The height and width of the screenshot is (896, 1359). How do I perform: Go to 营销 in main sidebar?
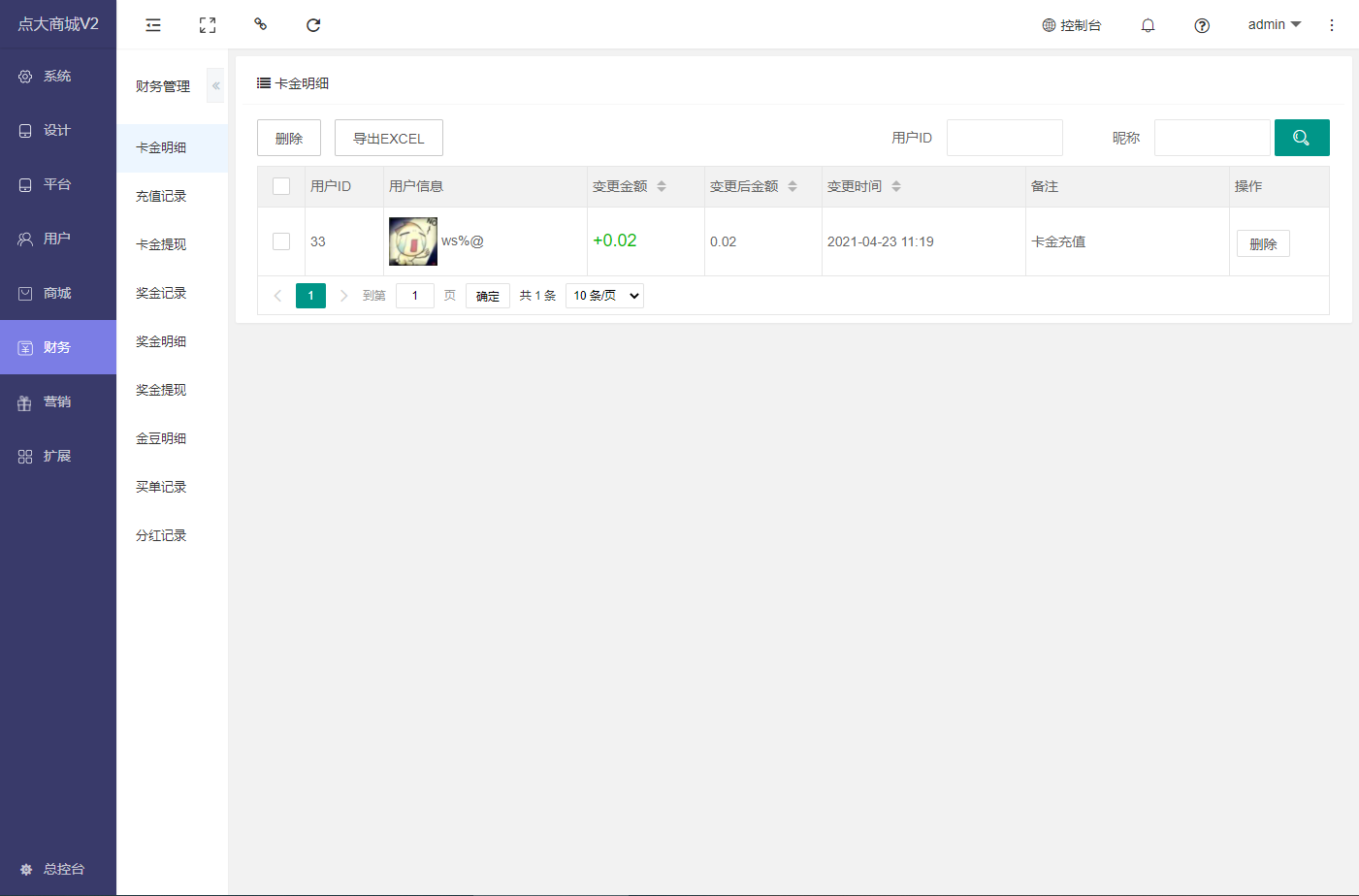point(57,401)
